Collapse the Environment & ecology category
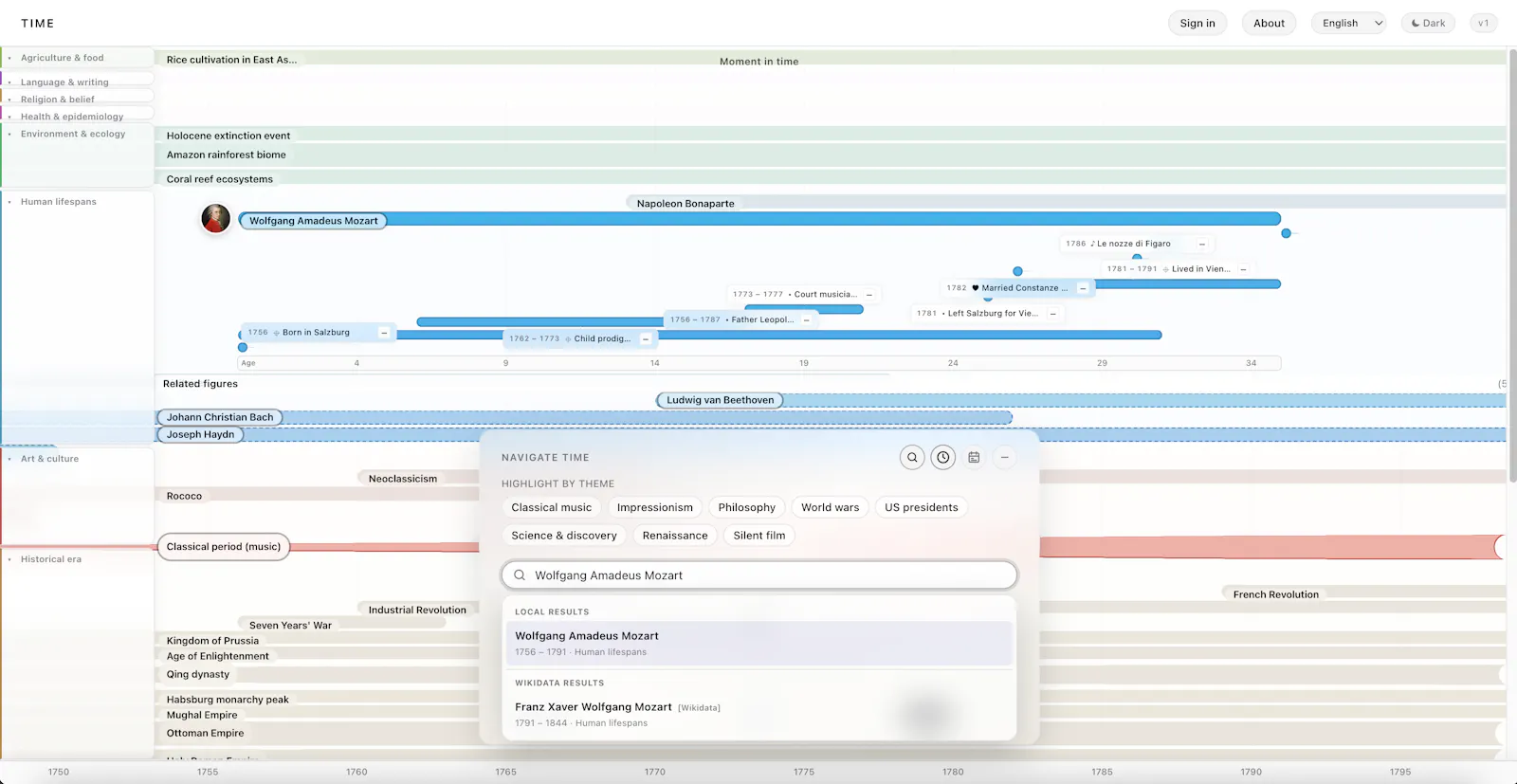This screenshot has height=784, width=1517. [73, 134]
